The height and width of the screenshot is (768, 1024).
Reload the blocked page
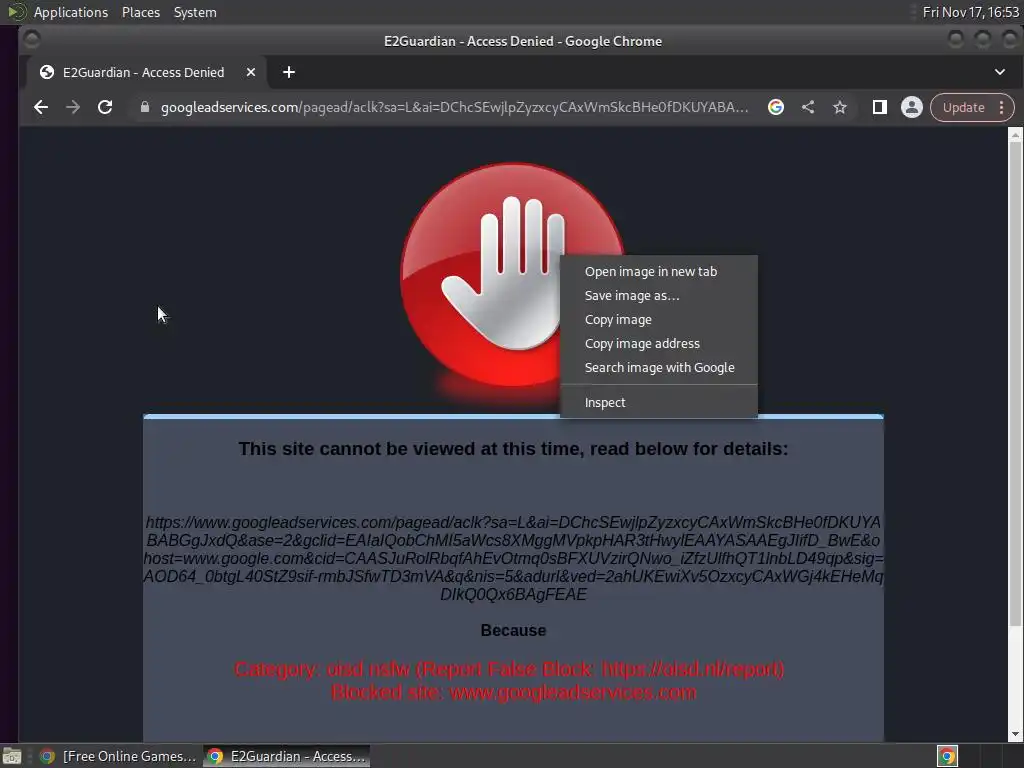click(x=104, y=107)
